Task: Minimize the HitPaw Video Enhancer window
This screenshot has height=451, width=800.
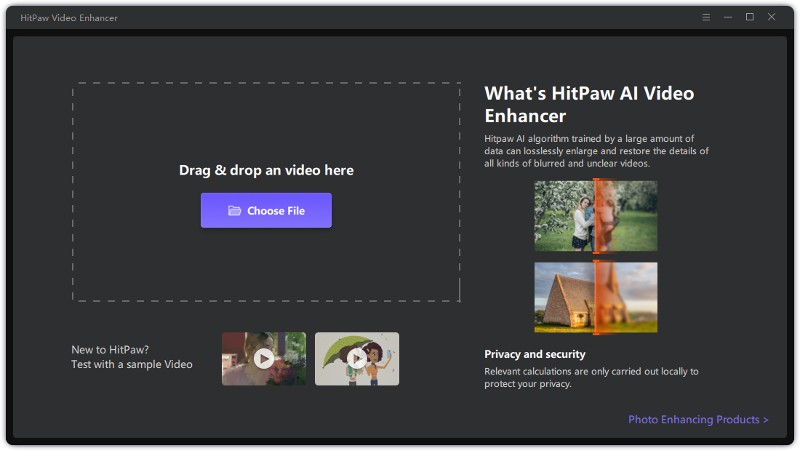Action: pyautogui.click(x=728, y=17)
